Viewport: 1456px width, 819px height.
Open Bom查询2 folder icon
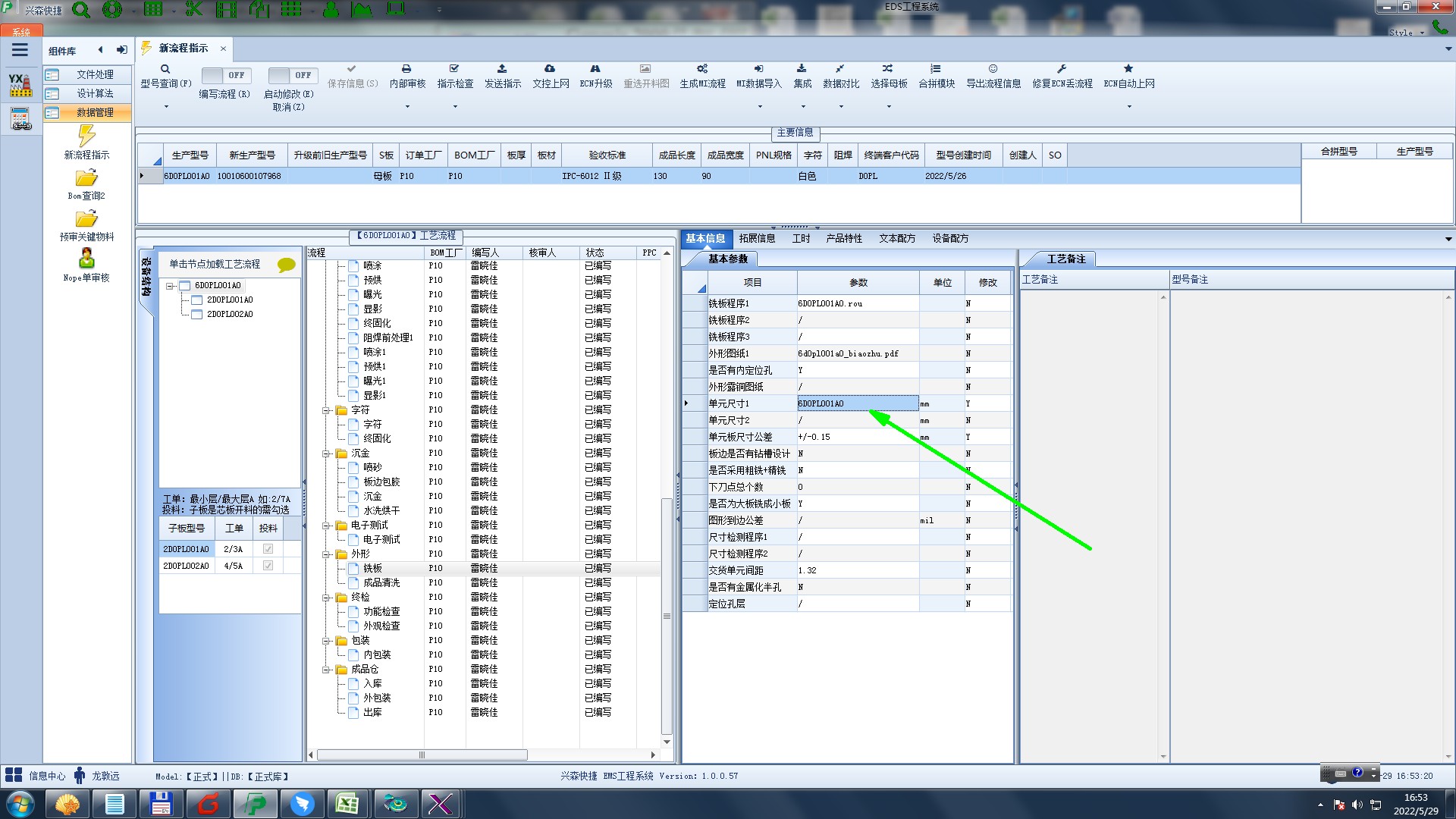click(86, 178)
